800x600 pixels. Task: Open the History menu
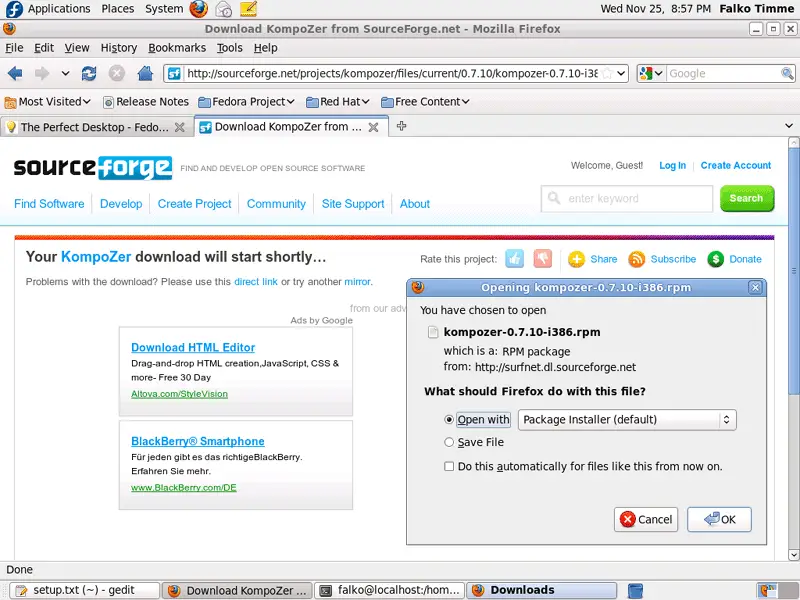click(x=119, y=47)
